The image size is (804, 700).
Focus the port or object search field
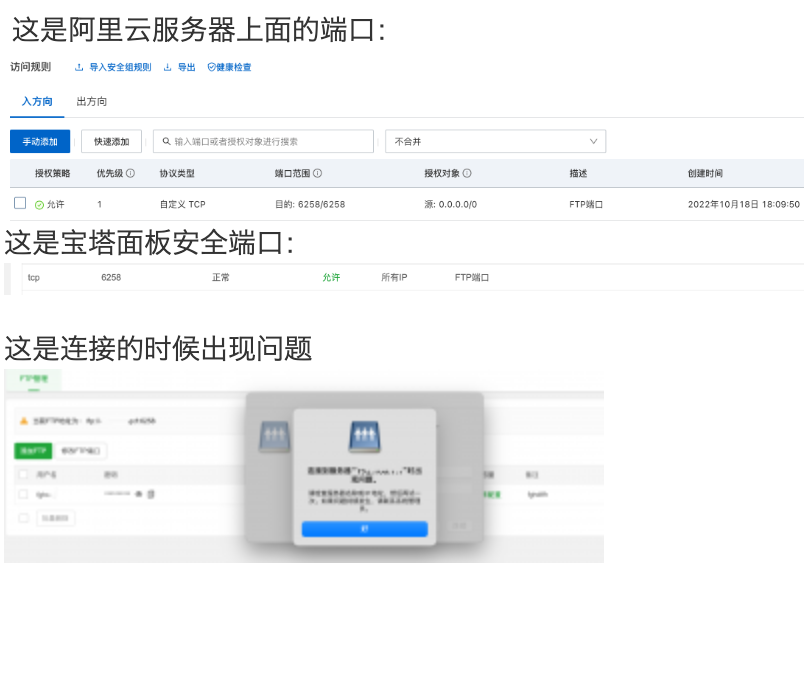(x=263, y=142)
